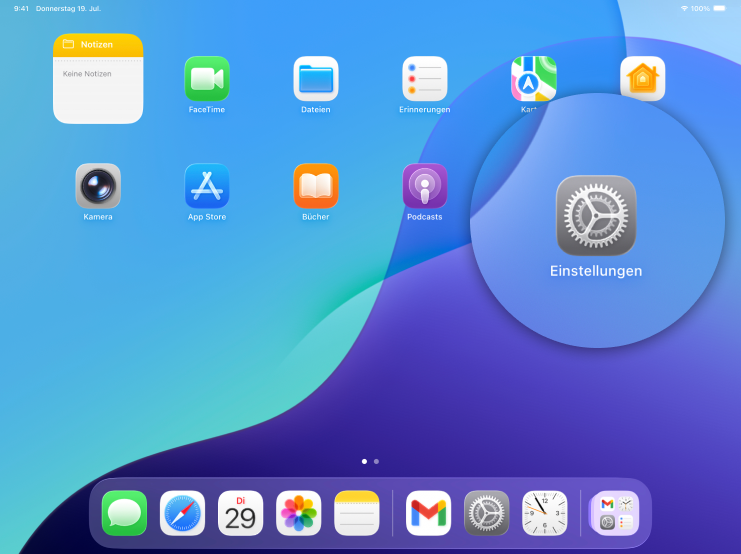Image resolution: width=741 pixels, height=554 pixels.
Task: Open the Dateien files app
Action: coord(316,79)
